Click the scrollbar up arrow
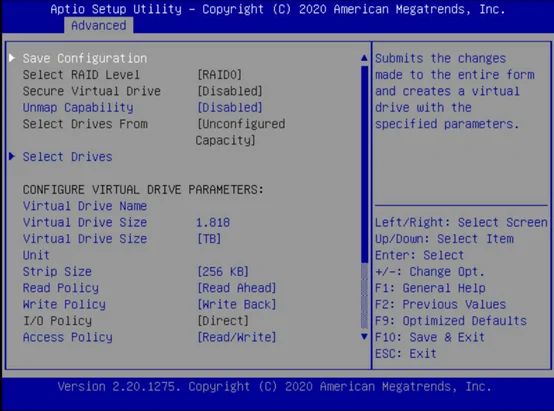The width and height of the screenshot is (554, 411). coord(364,58)
